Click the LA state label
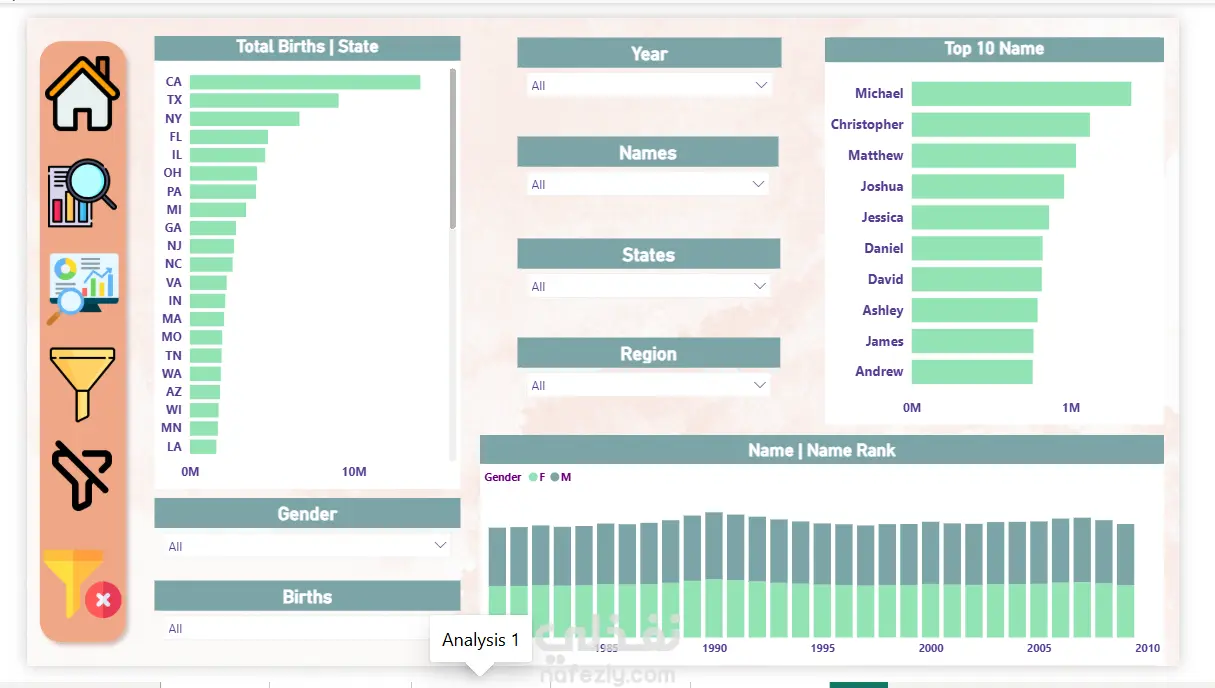1215x688 pixels. tap(175, 447)
